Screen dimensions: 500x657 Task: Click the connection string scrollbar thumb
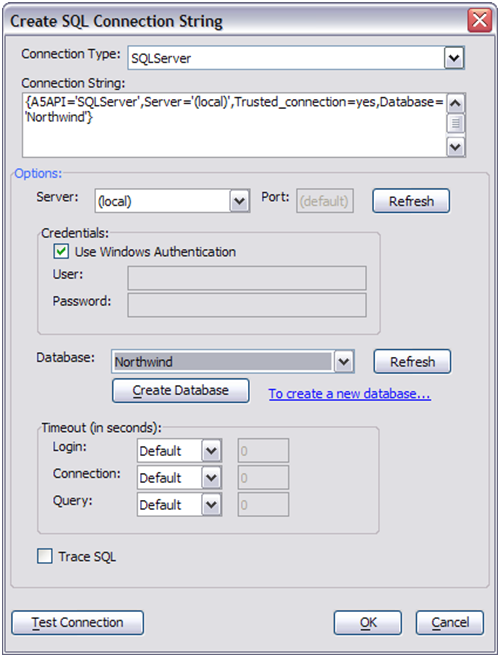point(456,123)
